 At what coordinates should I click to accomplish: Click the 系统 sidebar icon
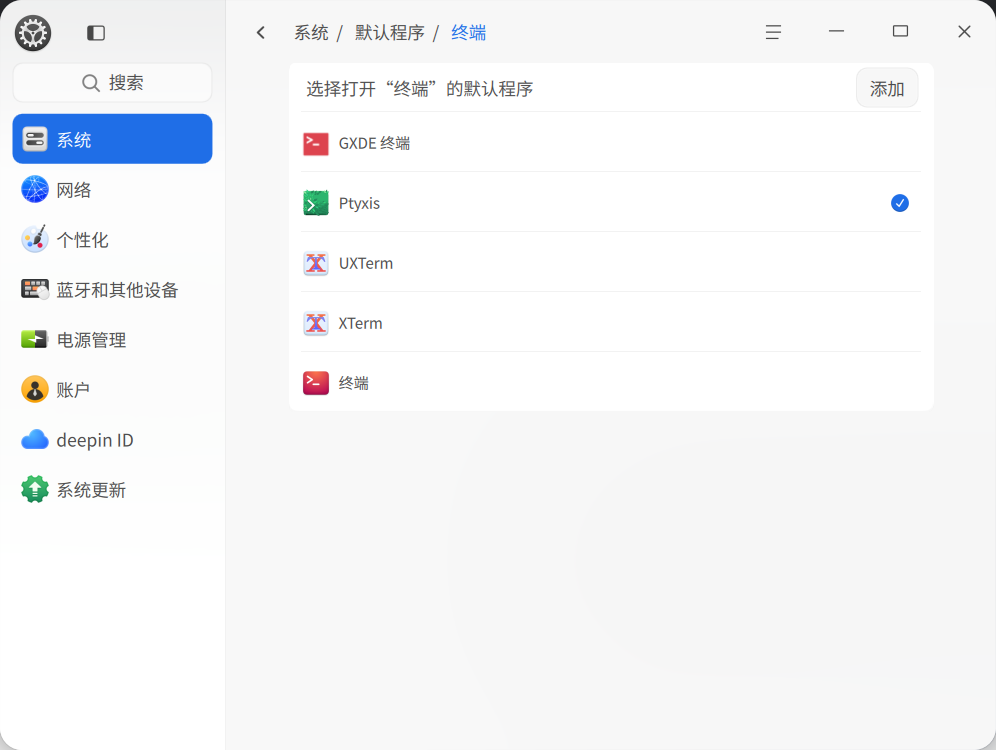(35, 139)
